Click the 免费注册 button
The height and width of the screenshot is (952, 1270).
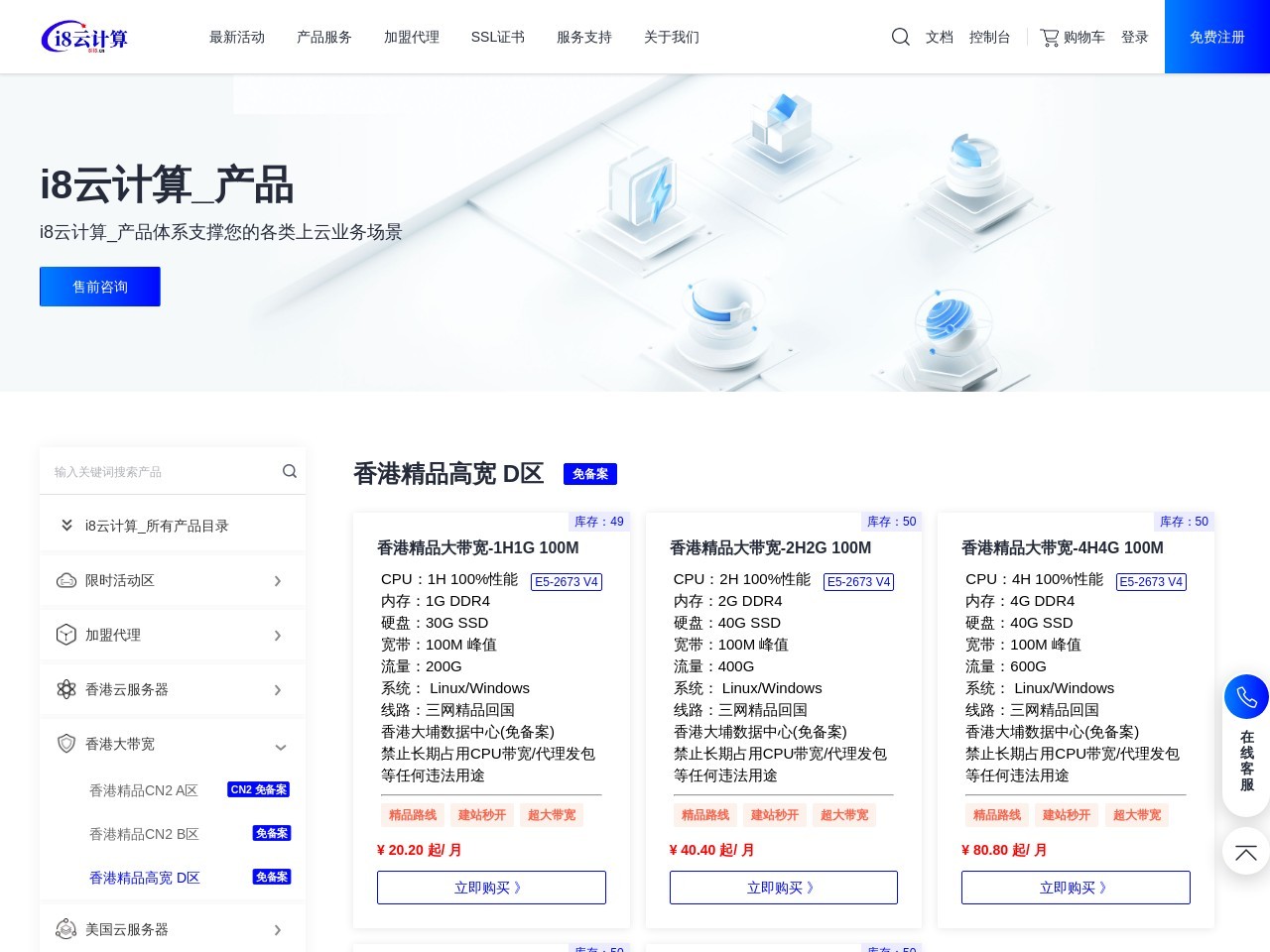coord(1216,37)
